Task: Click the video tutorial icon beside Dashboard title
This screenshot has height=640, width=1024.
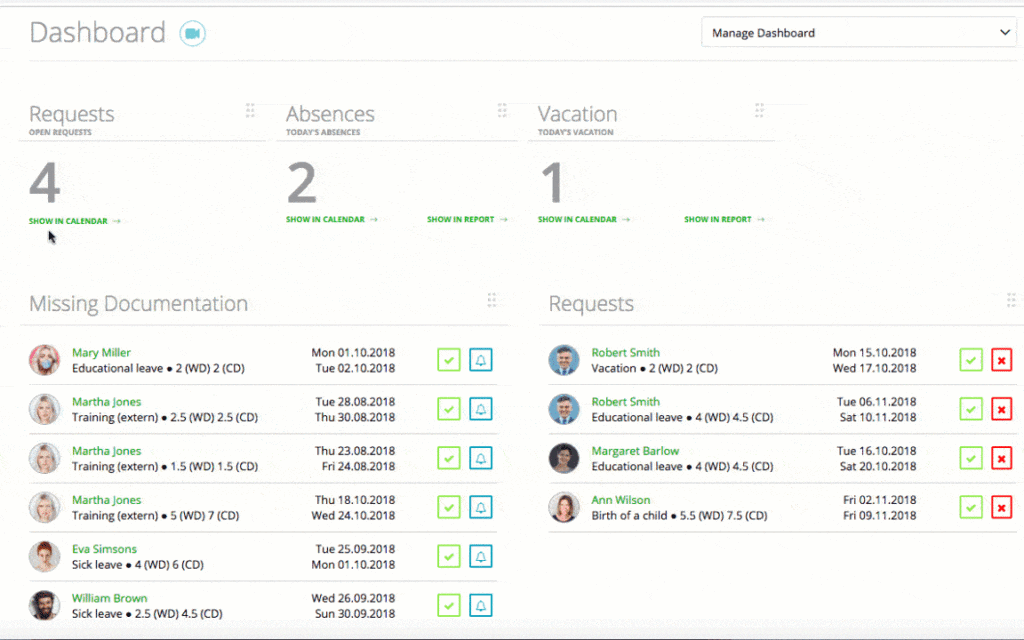Action: [191, 32]
